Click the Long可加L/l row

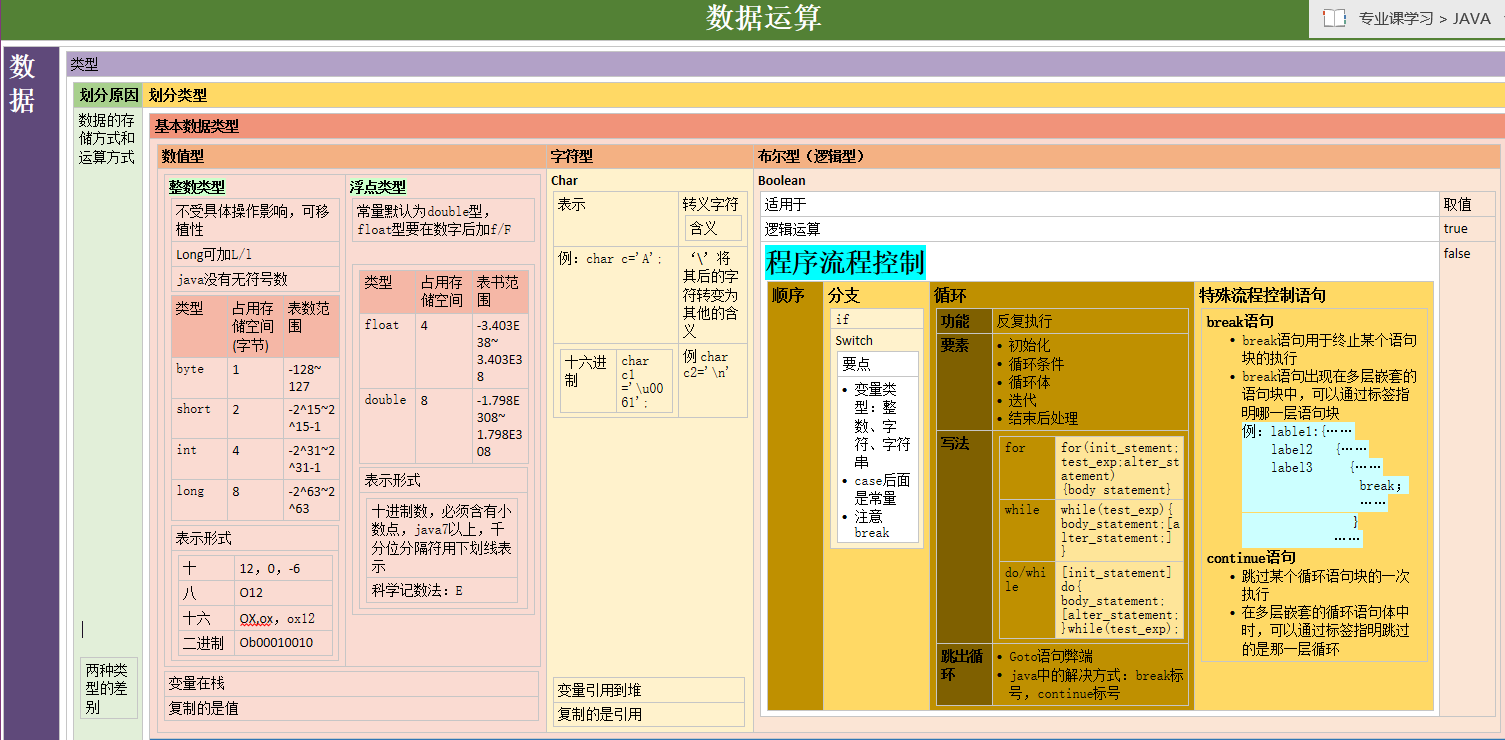pyautogui.click(x=255, y=254)
